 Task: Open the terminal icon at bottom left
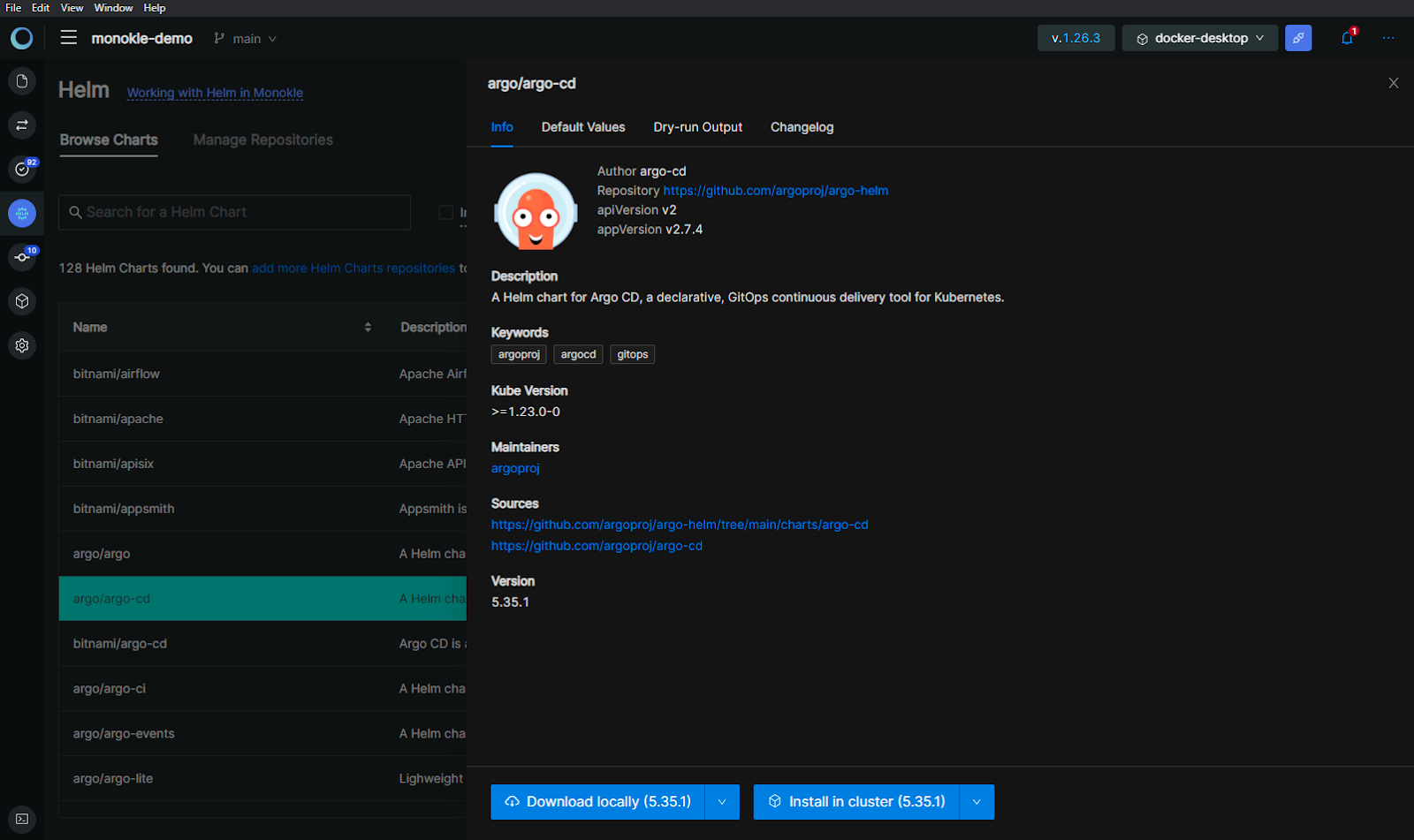pyautogui.click(x=22, y=819)
